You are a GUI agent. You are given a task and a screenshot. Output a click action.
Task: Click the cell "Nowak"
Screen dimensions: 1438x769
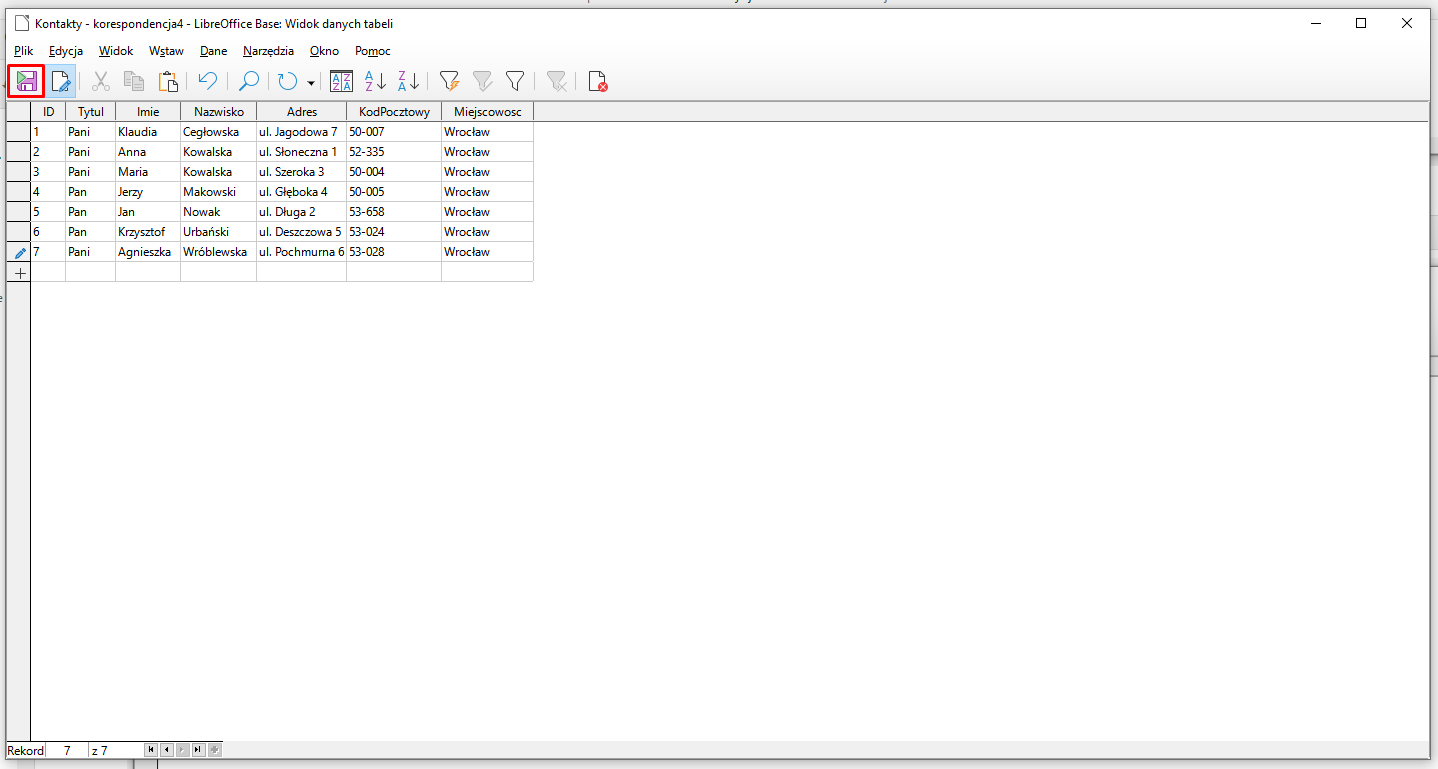[x=219, y=212]
